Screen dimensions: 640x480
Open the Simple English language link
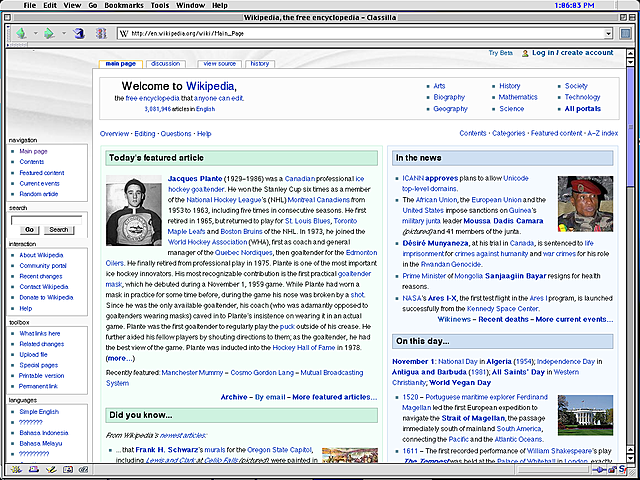click(39, 412)
